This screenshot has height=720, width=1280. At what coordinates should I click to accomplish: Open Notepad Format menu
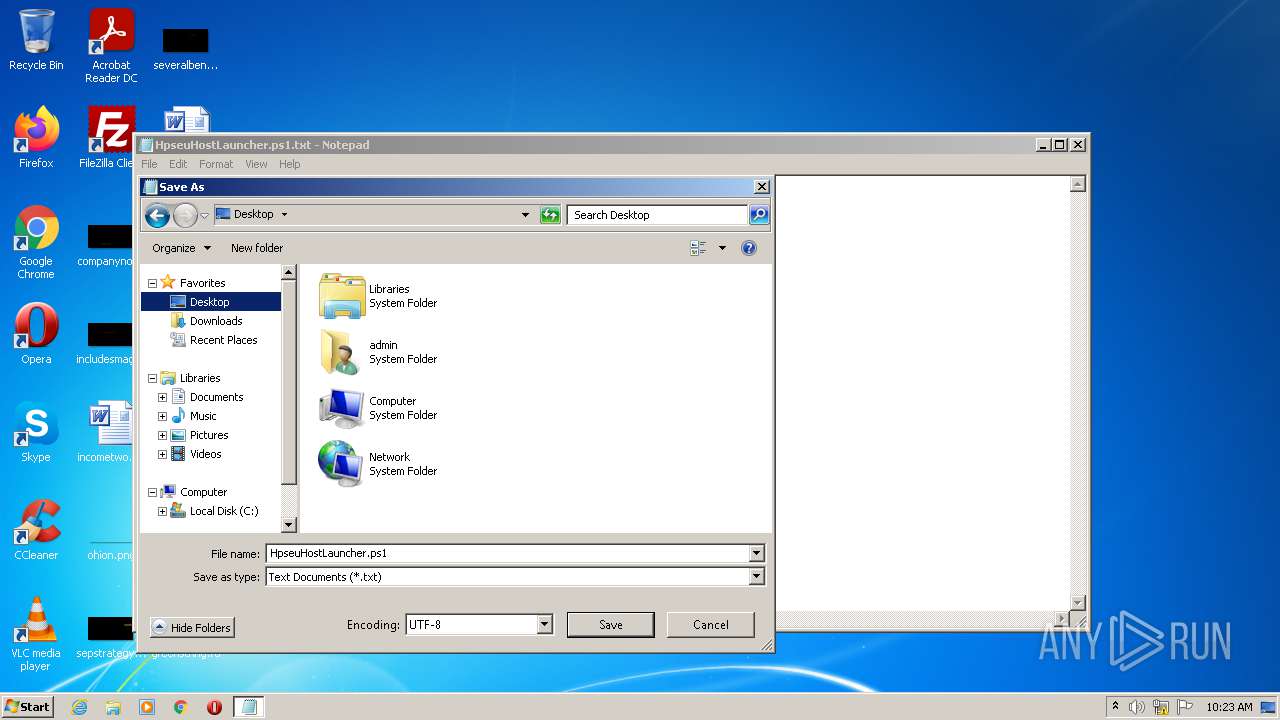216,164
